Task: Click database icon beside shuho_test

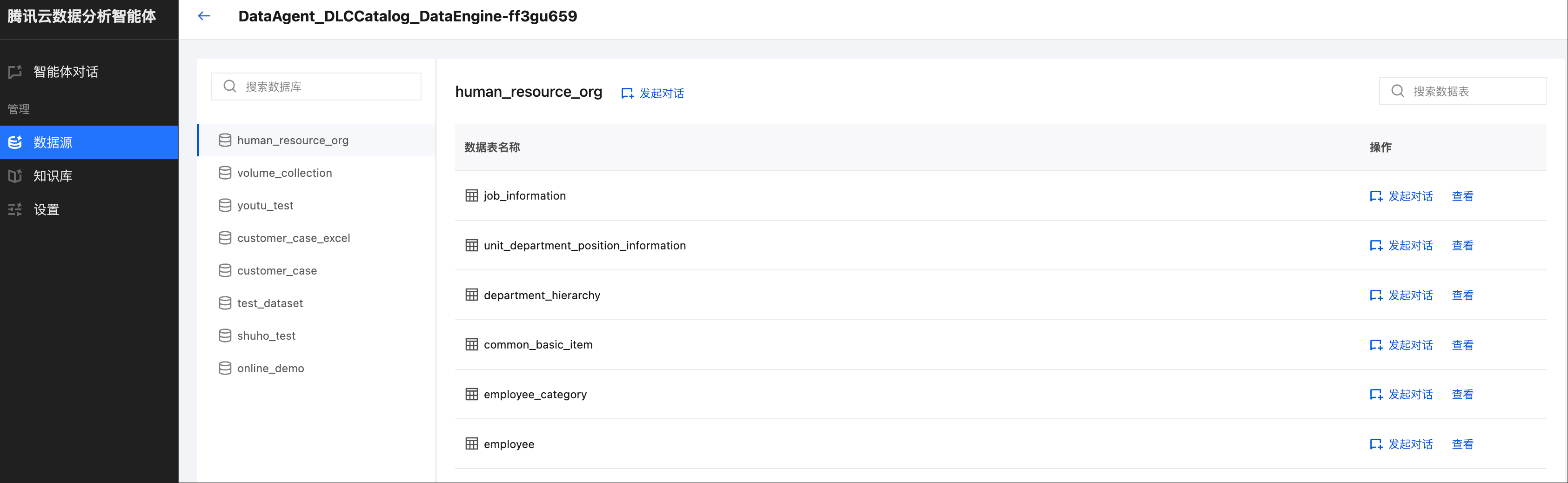Action: [x=225, y=335]
